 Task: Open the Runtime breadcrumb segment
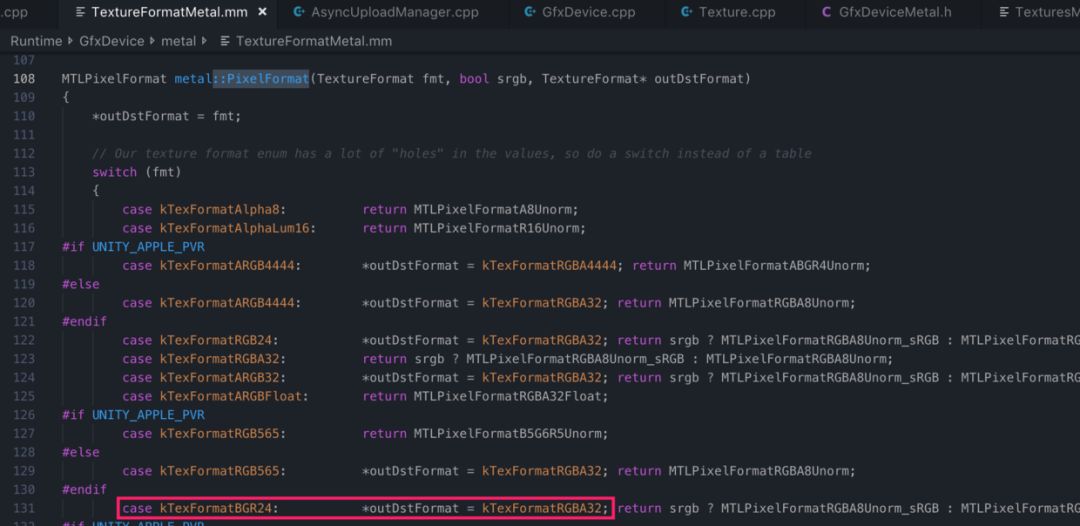coord(36,41)
